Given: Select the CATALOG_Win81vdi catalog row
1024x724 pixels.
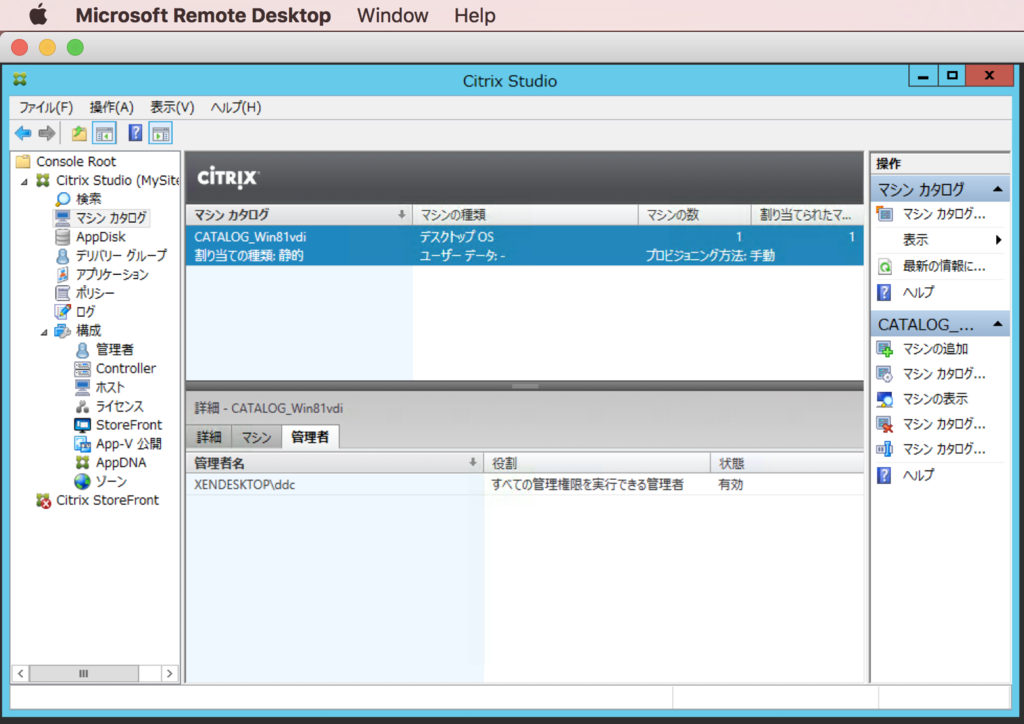Looking at the screenshot, I should (x=524, y=245).
